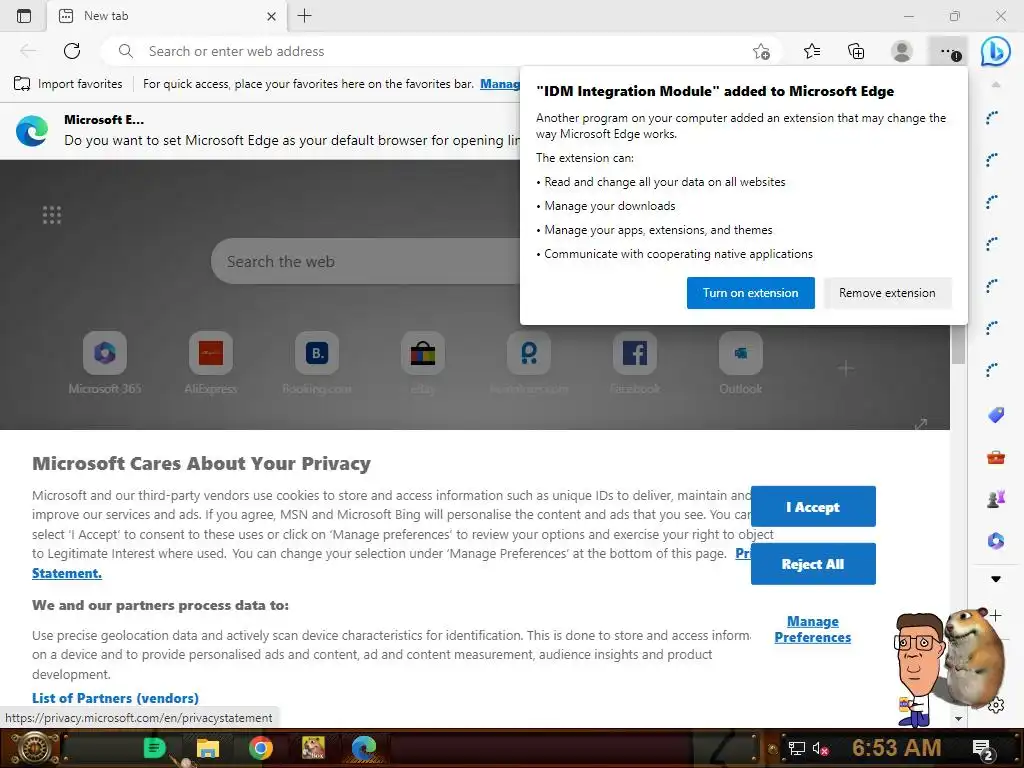This screenshot has height=768, width=1024.
Task: Click the muted volume tray icon
Action: [x=821, y=748]
